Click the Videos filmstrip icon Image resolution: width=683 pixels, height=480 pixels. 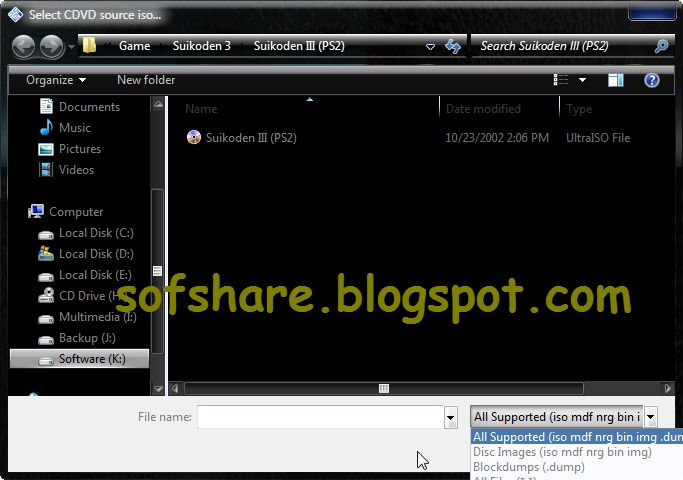46,169
